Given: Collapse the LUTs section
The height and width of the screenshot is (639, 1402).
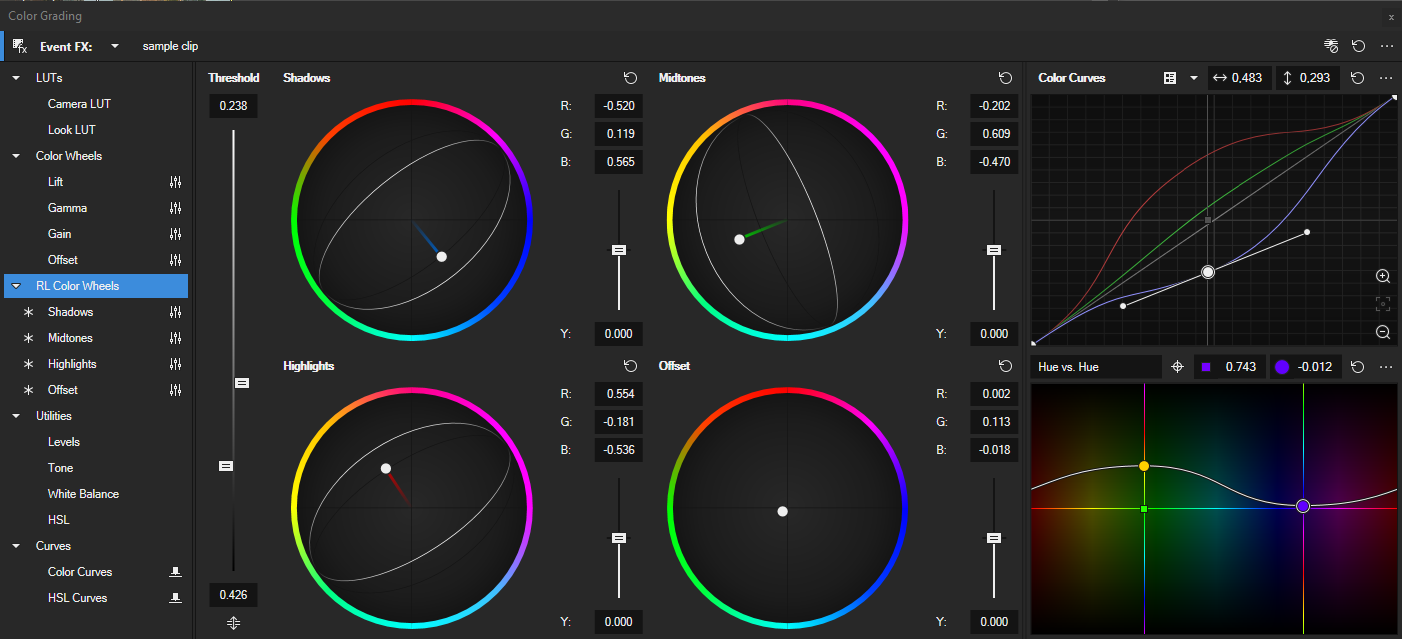Looking at the screenshot, I should 16,78.
